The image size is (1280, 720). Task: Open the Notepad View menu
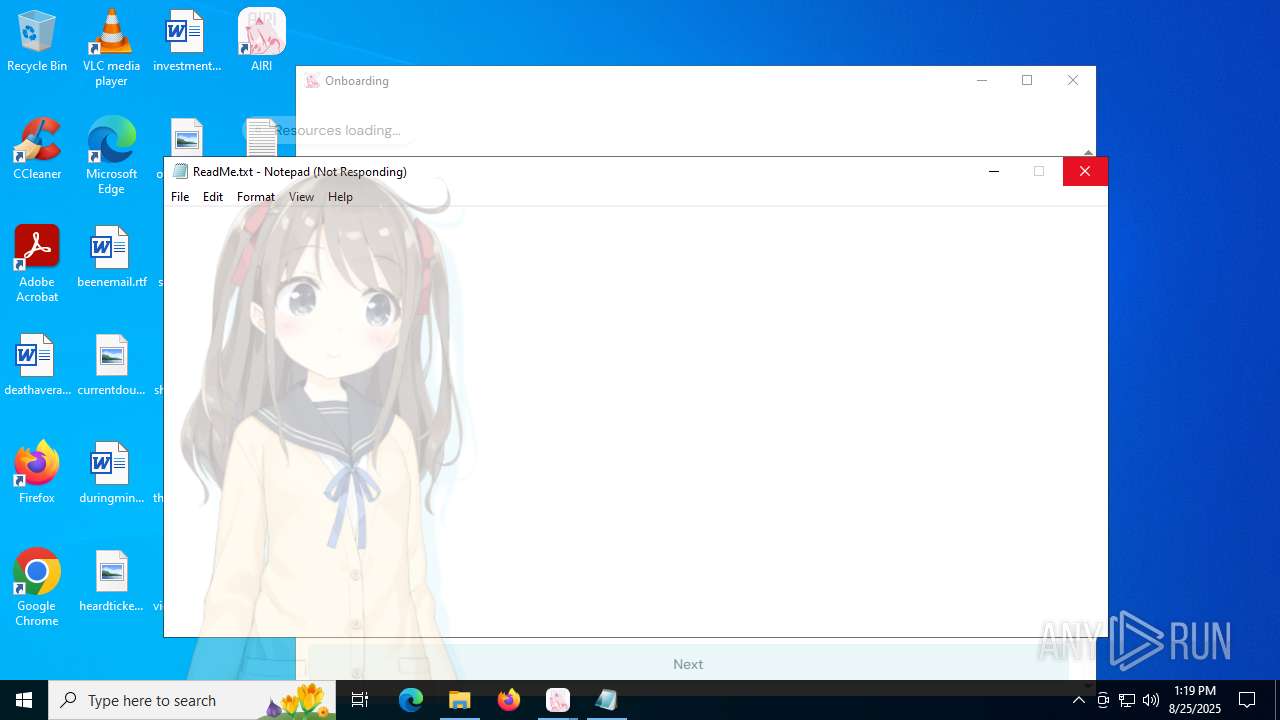pyautogui.click(x=301, y=197)
